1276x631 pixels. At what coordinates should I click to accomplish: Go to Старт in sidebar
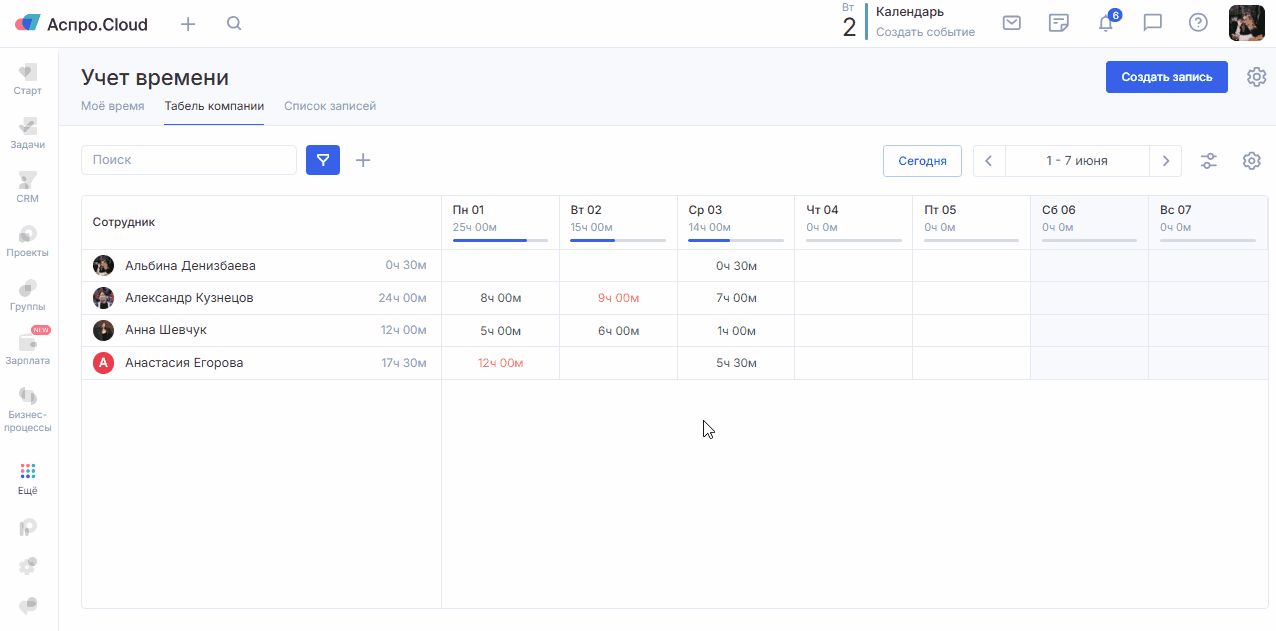pyautogui.click(x=28, y=79)
